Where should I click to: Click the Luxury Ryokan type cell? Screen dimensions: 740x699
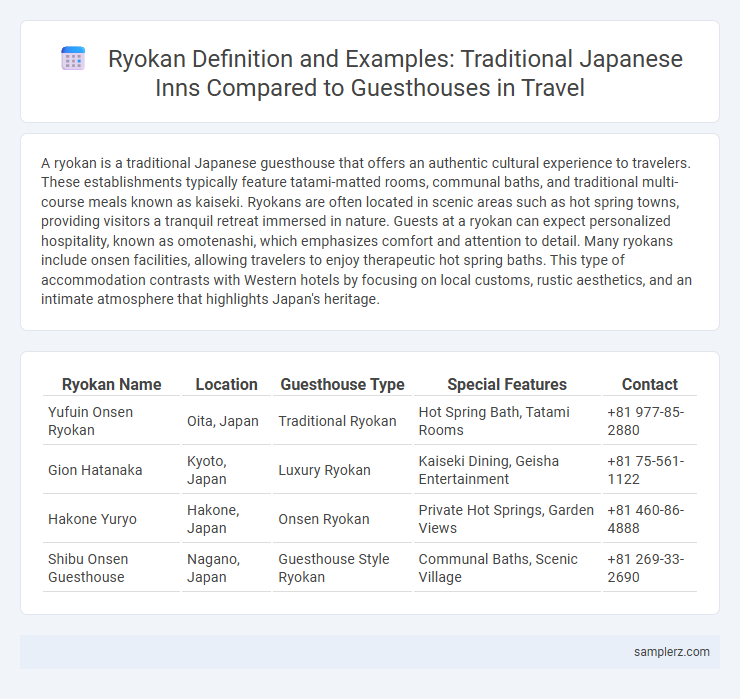click(x=343, y=470)
